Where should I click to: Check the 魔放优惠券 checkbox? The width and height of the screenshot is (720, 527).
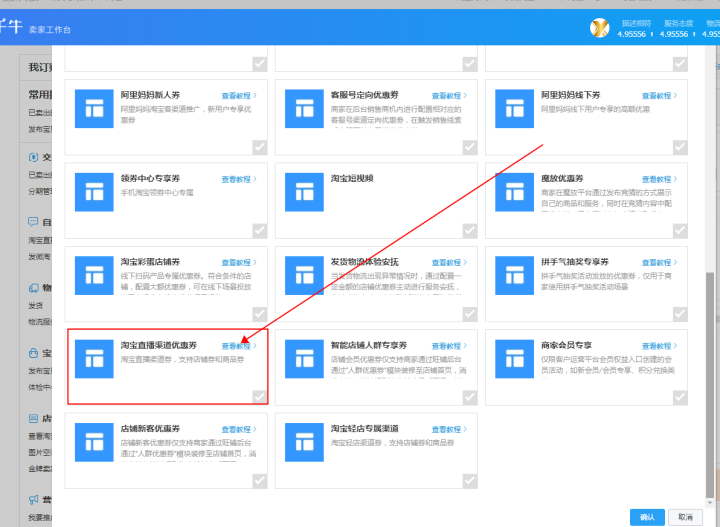(x=680, y=231)
